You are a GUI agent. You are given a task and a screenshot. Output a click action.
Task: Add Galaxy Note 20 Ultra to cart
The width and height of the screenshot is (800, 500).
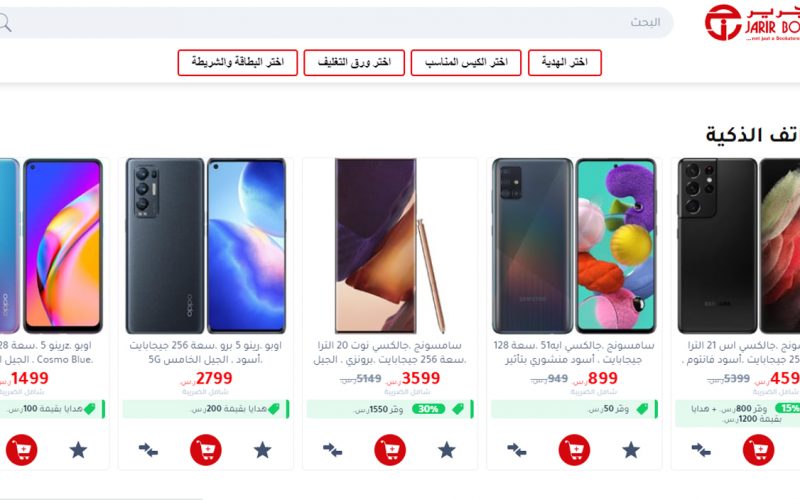[390, 449]
